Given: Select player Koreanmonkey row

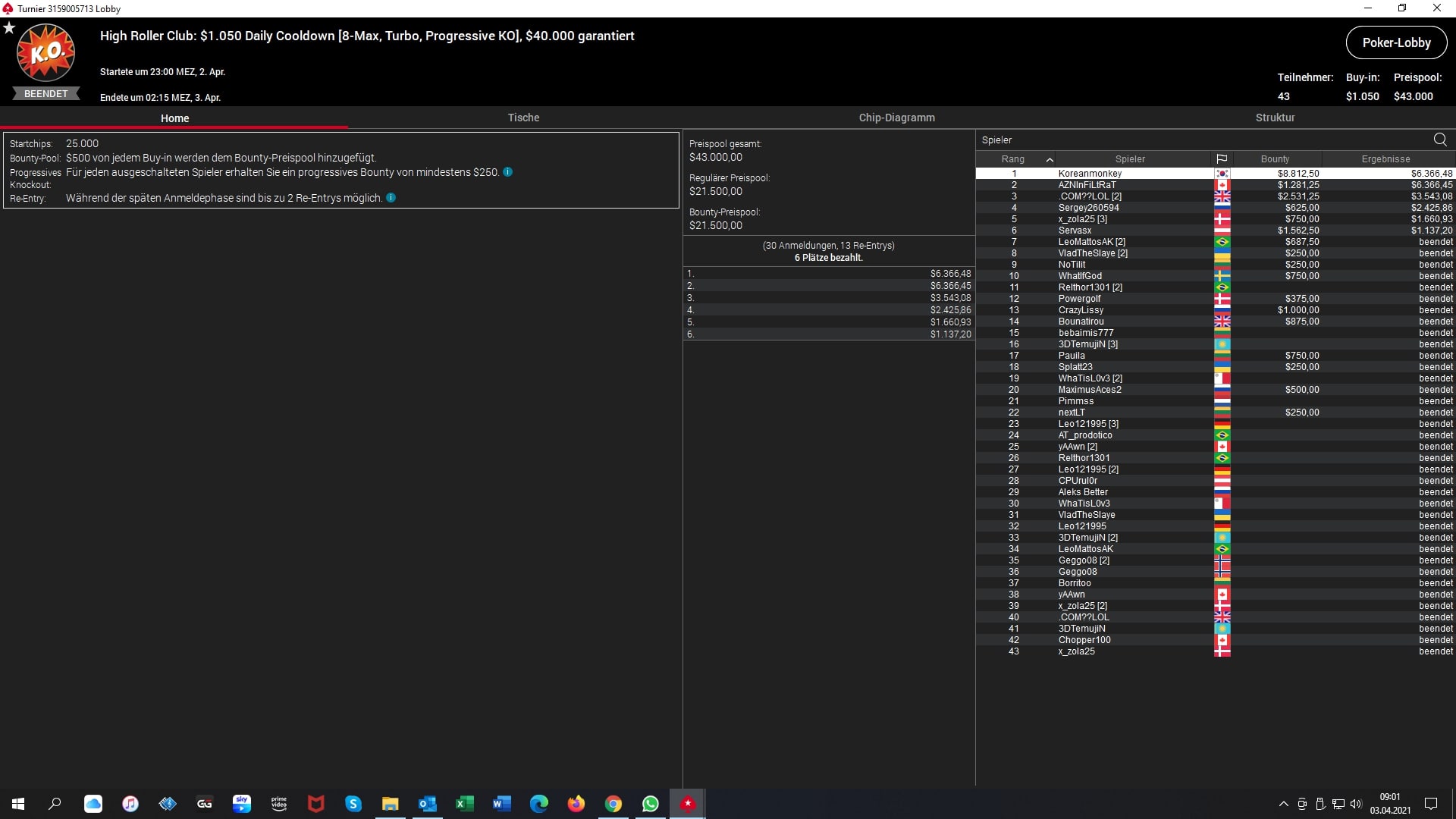Looking at the screenshot, I should [x=1090, y=174].
